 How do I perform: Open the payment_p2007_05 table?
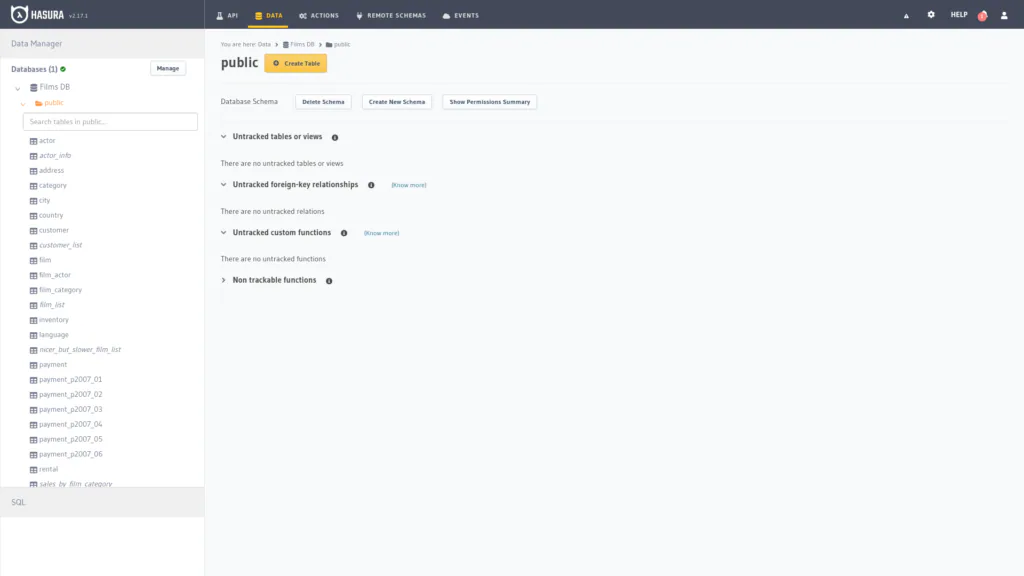coord(71,440)
